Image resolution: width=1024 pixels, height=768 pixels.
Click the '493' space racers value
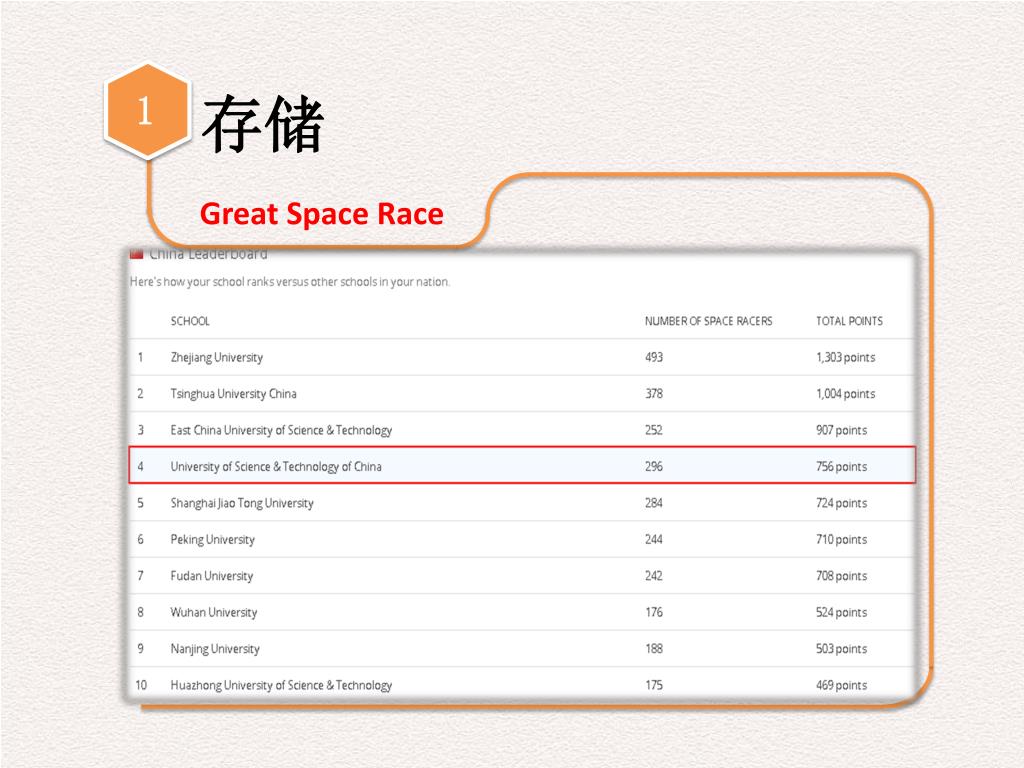coord(654,357)
